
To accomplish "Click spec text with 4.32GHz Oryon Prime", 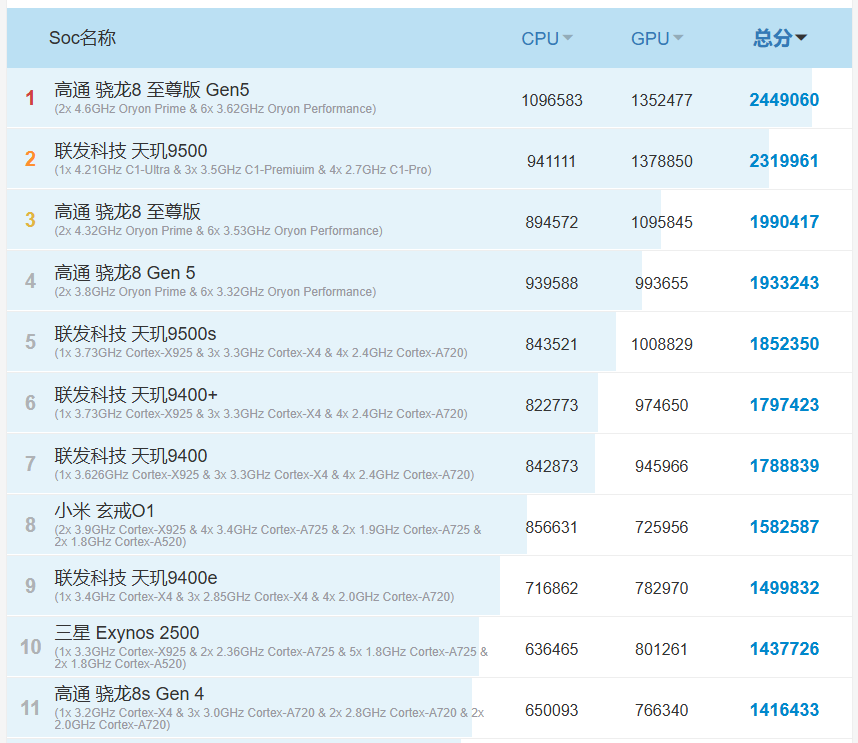I will [x=218, y=231].
